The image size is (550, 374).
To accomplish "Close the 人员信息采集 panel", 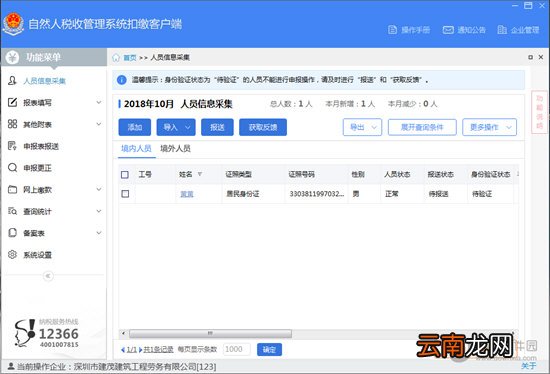I will 541,57.
